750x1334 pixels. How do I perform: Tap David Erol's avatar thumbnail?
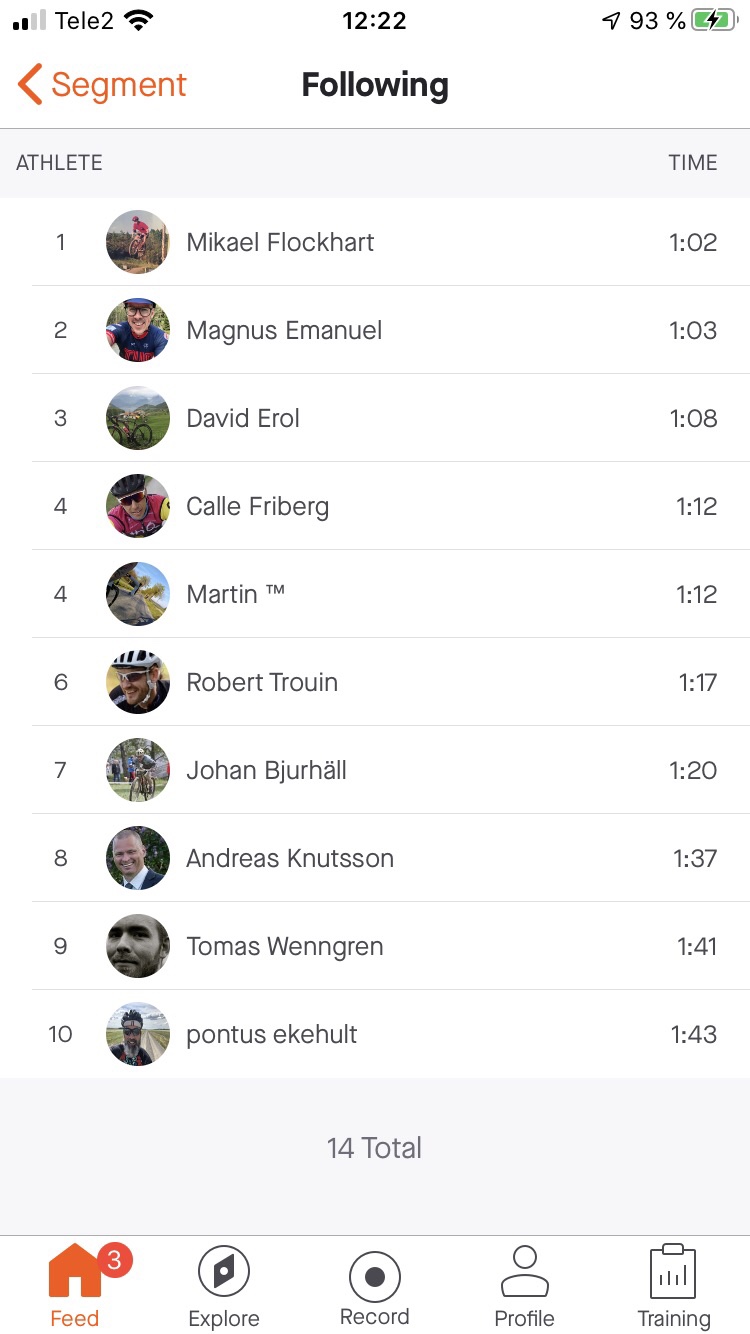pyautogui.click(x=138, y=418)
